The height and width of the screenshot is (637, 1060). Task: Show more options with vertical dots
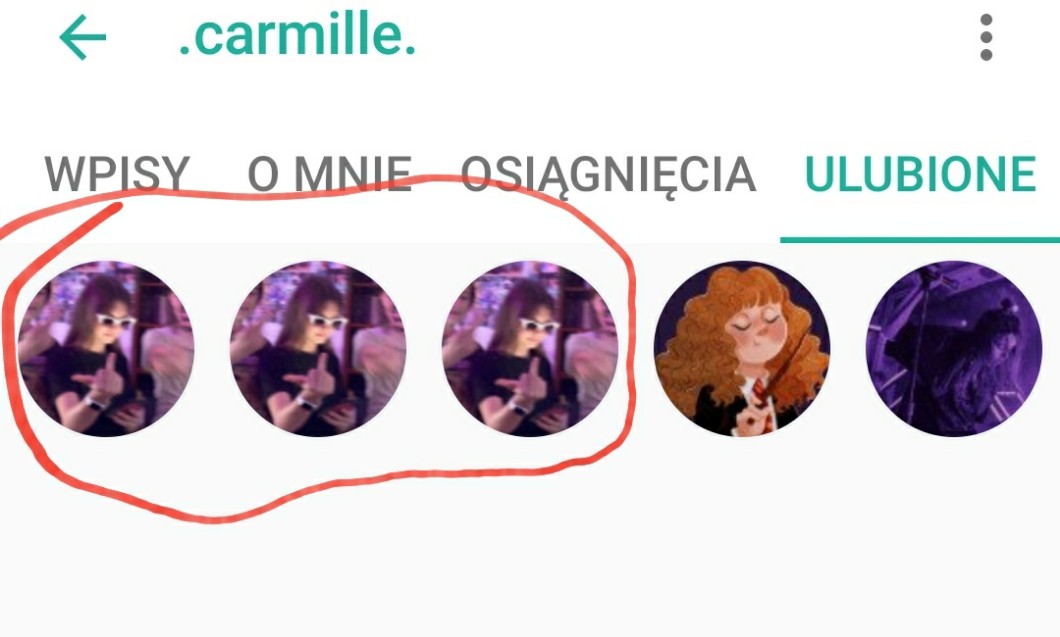coord(986,37)
